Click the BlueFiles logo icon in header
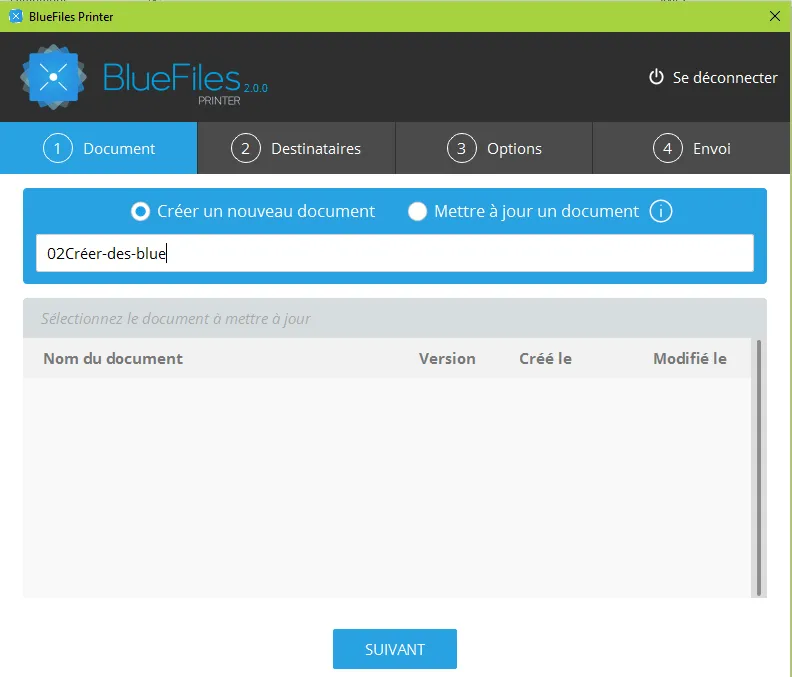 tap(53, 77)
